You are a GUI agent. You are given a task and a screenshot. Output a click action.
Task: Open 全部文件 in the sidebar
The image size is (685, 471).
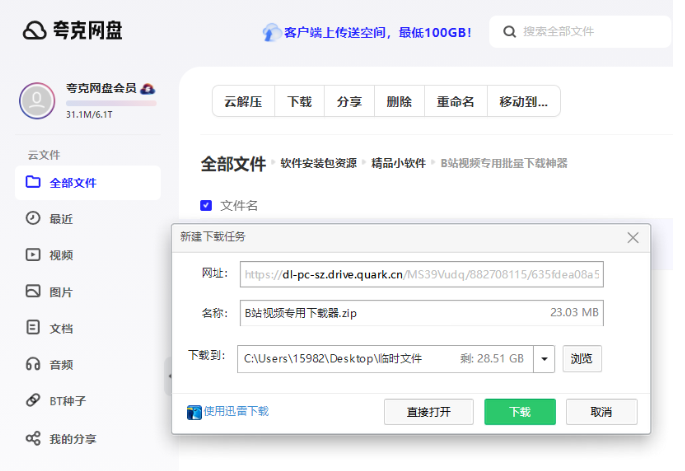coord(88,183)
